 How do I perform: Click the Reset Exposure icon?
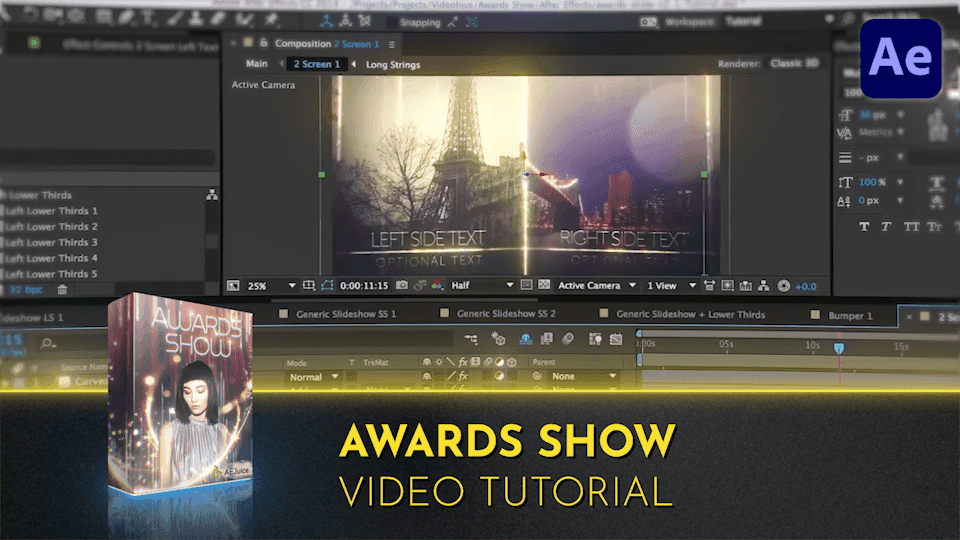tap(784, 286)
